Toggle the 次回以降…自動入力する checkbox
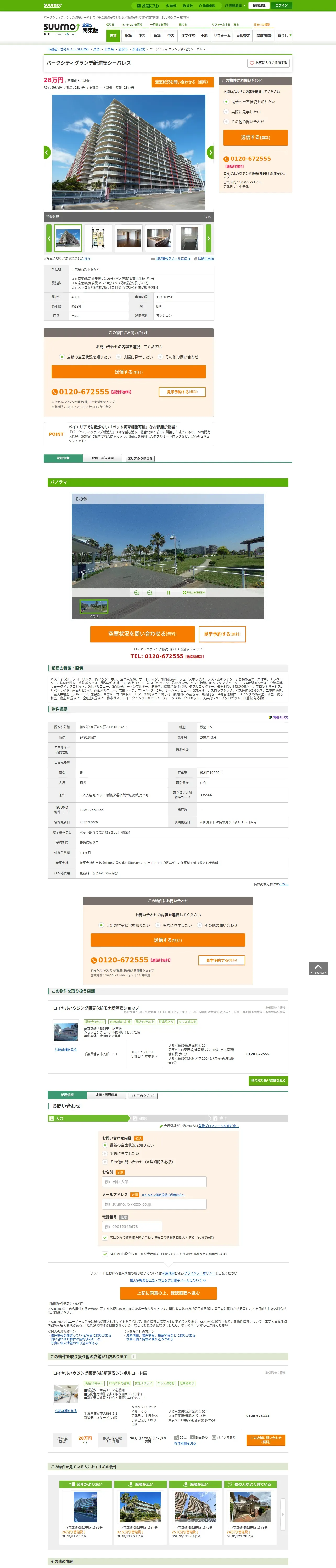 [105, 1237]
